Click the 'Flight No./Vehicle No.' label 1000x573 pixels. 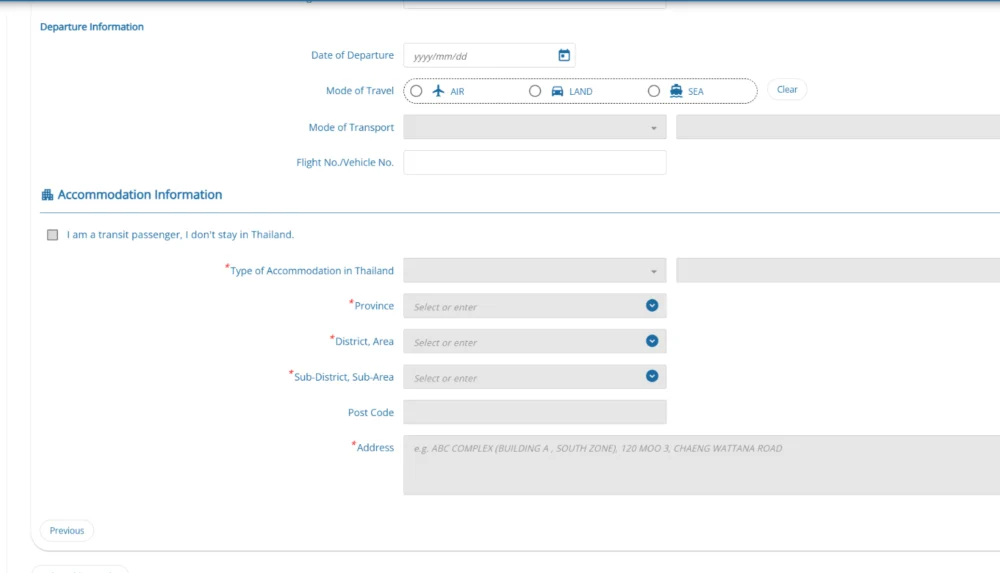coord(345,163)
